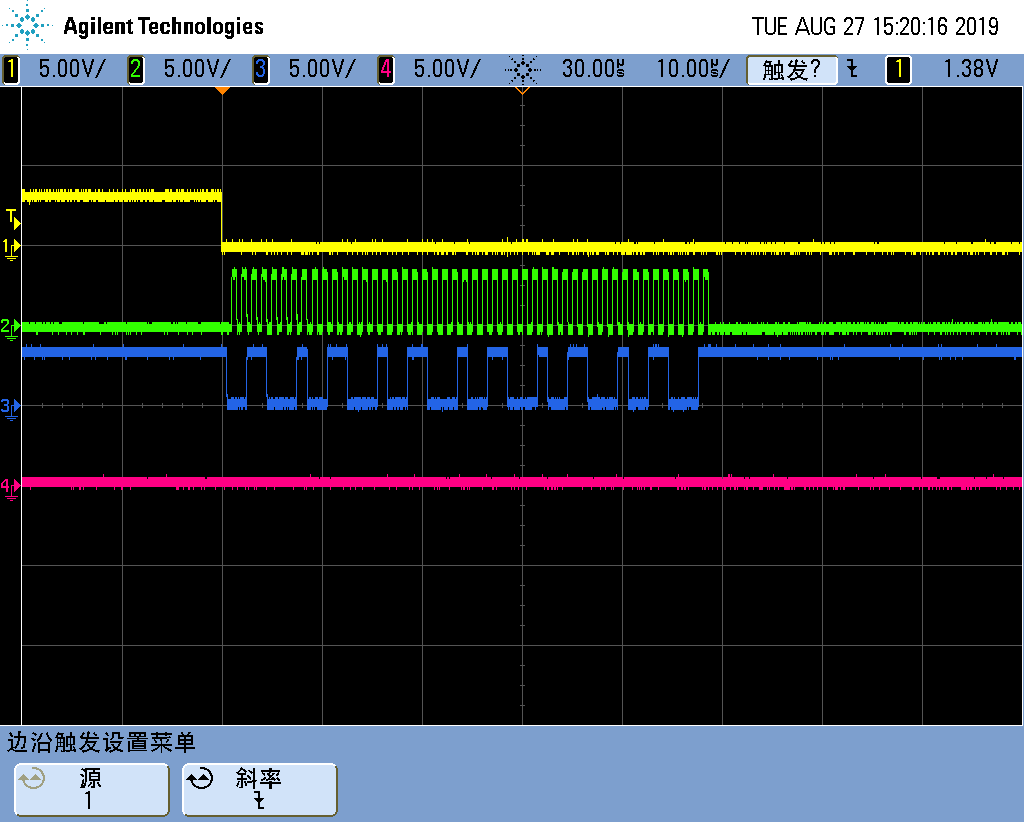Toggle the Channel 4 ground reference marker

click(x=9, y=484)
